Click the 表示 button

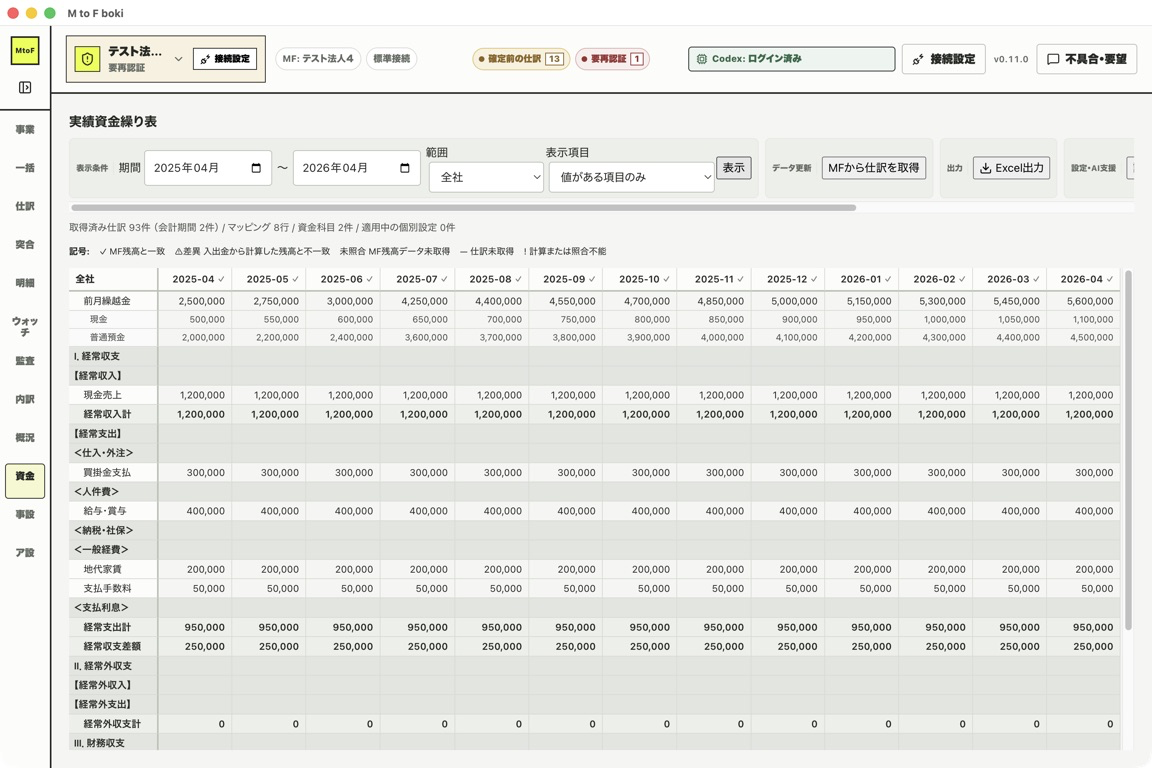point(733,168)
